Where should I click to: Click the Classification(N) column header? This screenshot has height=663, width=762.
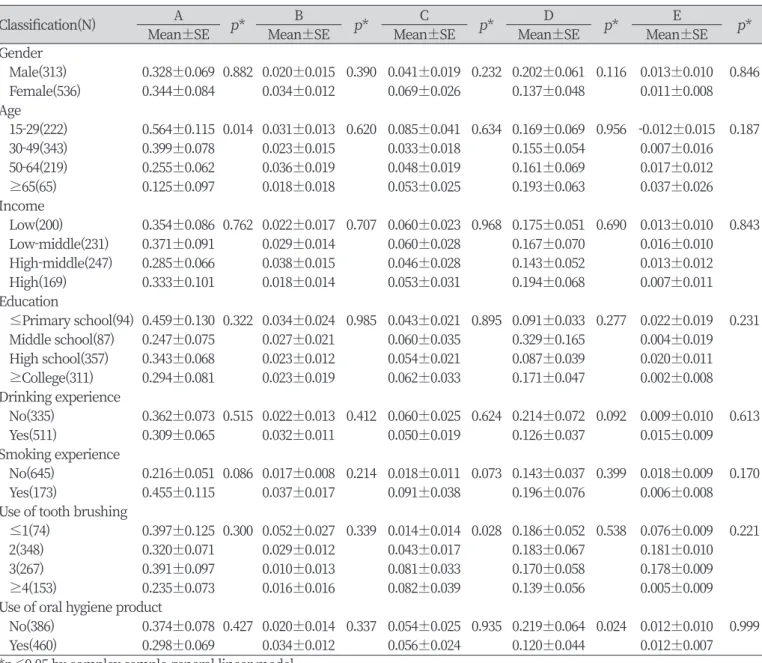tap(47, 24)
